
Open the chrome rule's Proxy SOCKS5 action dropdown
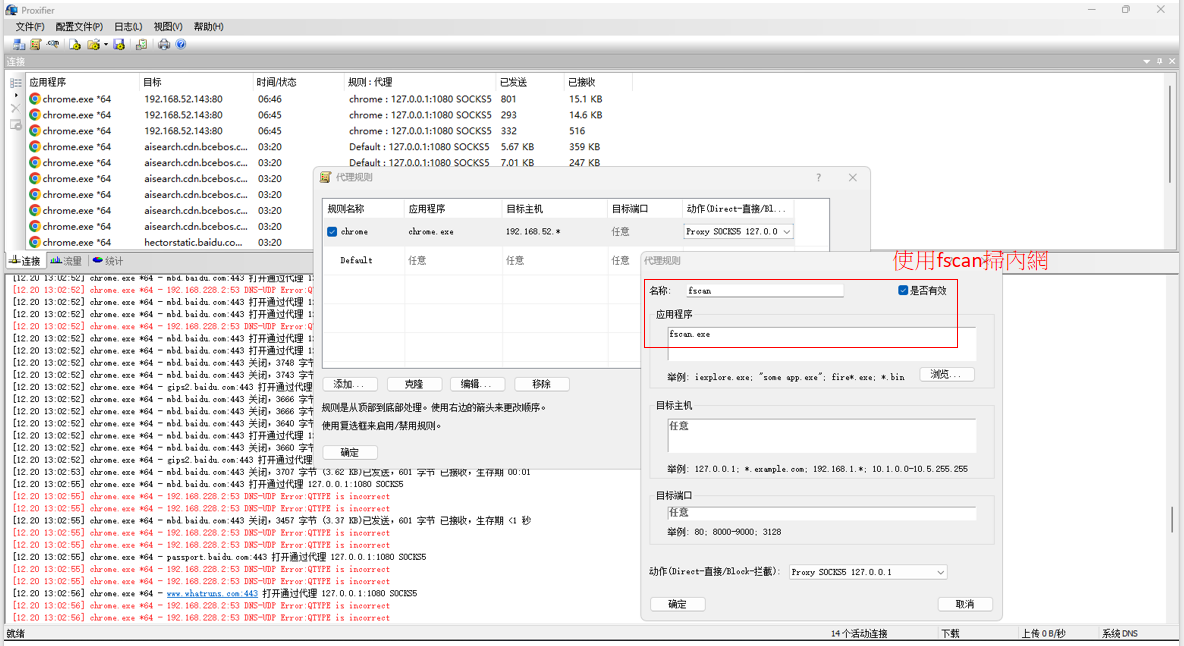[x=738, y=232]
